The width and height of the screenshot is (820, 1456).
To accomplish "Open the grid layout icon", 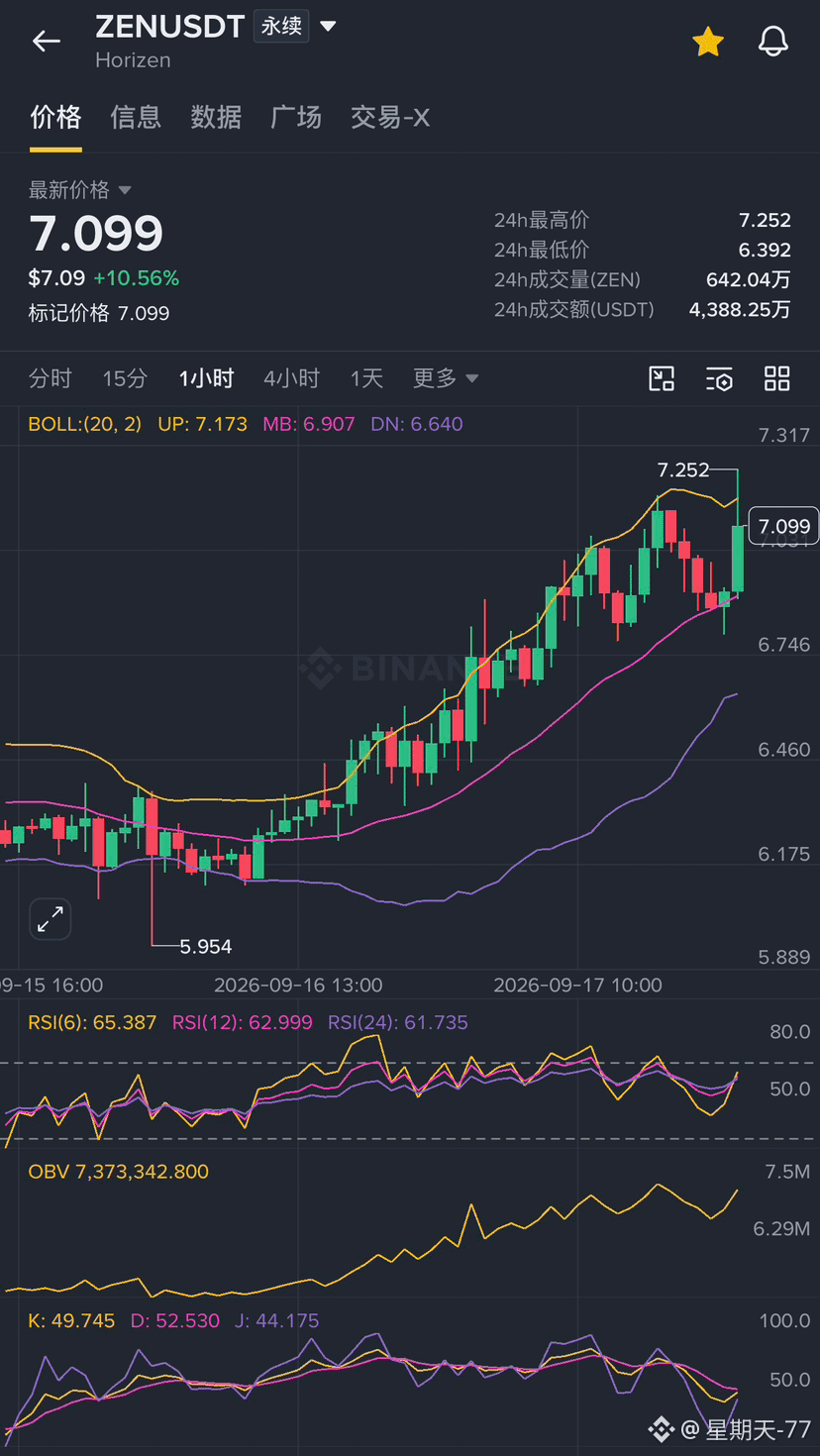I will (777, 378).
